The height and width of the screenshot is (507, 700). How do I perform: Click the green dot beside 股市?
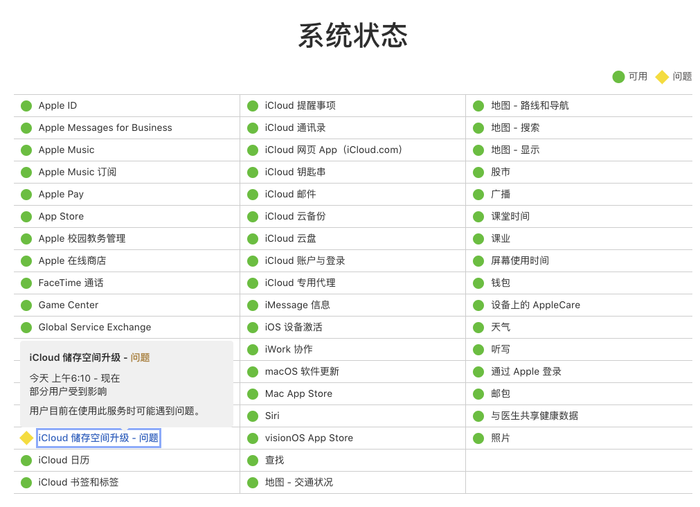(479, 172)
